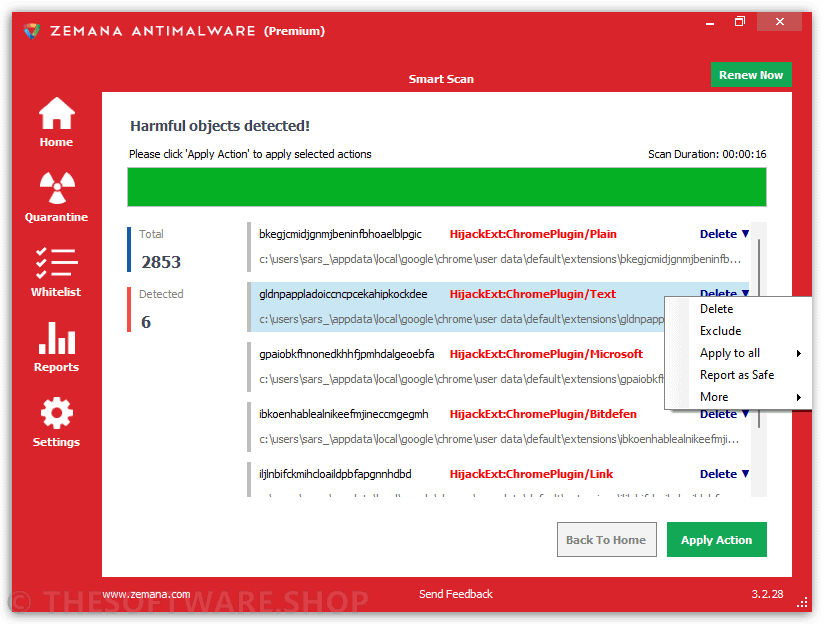Click the Back To Home button
Screen dimensions: 824x624
606,539
